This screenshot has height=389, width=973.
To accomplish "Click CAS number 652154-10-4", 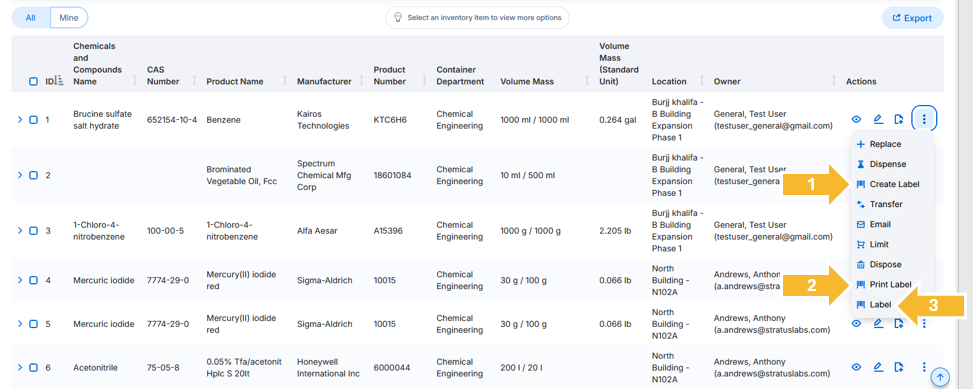I will [x=172, y=119].
